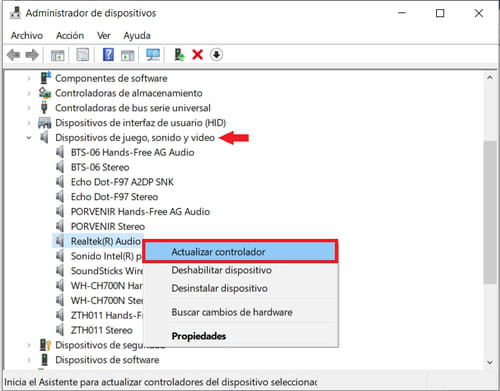Click the update driver toolbar icon
The image size is (500, 391).
(179, 55)
